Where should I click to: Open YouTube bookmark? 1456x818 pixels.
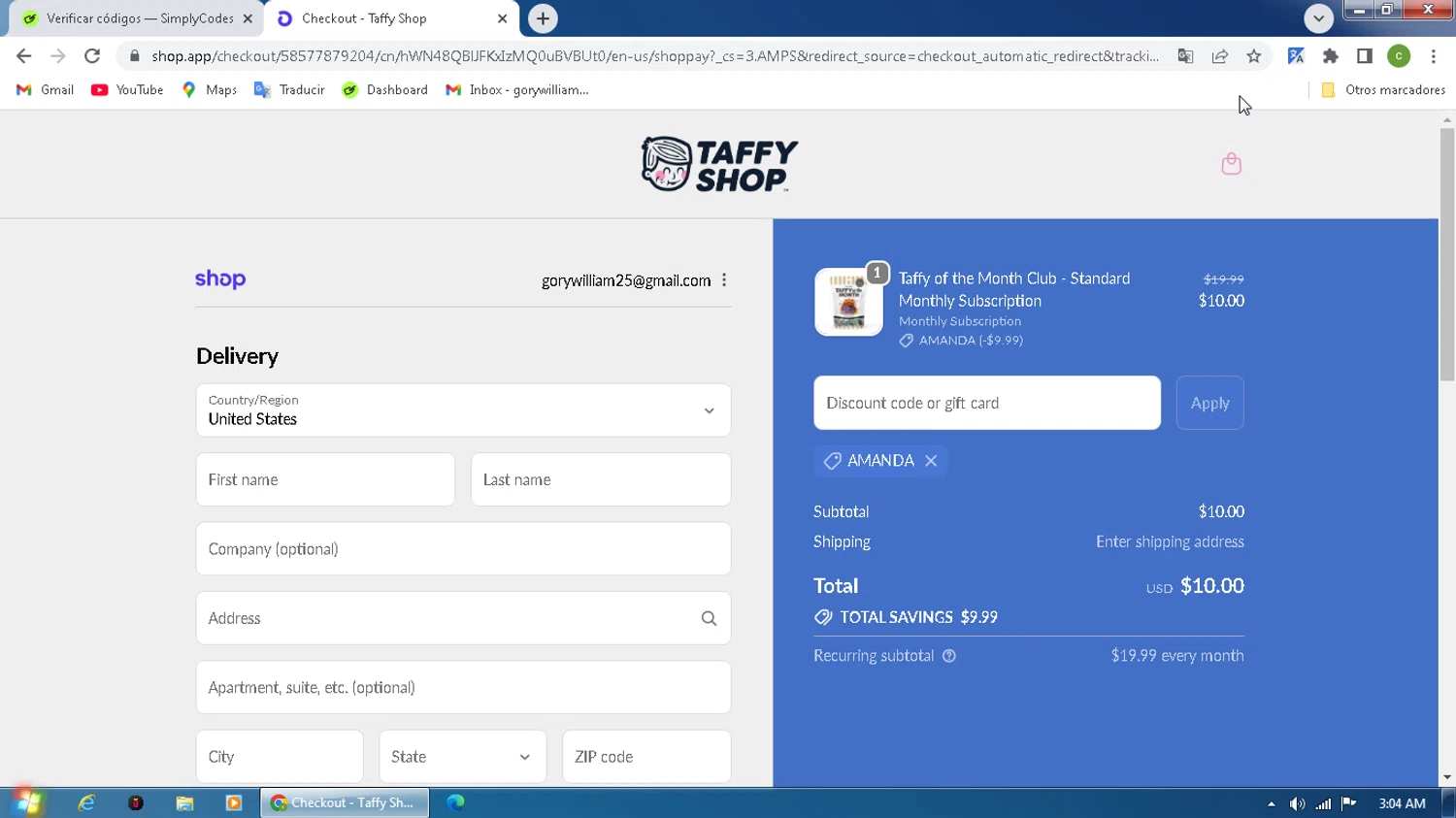tap(127, 89)
